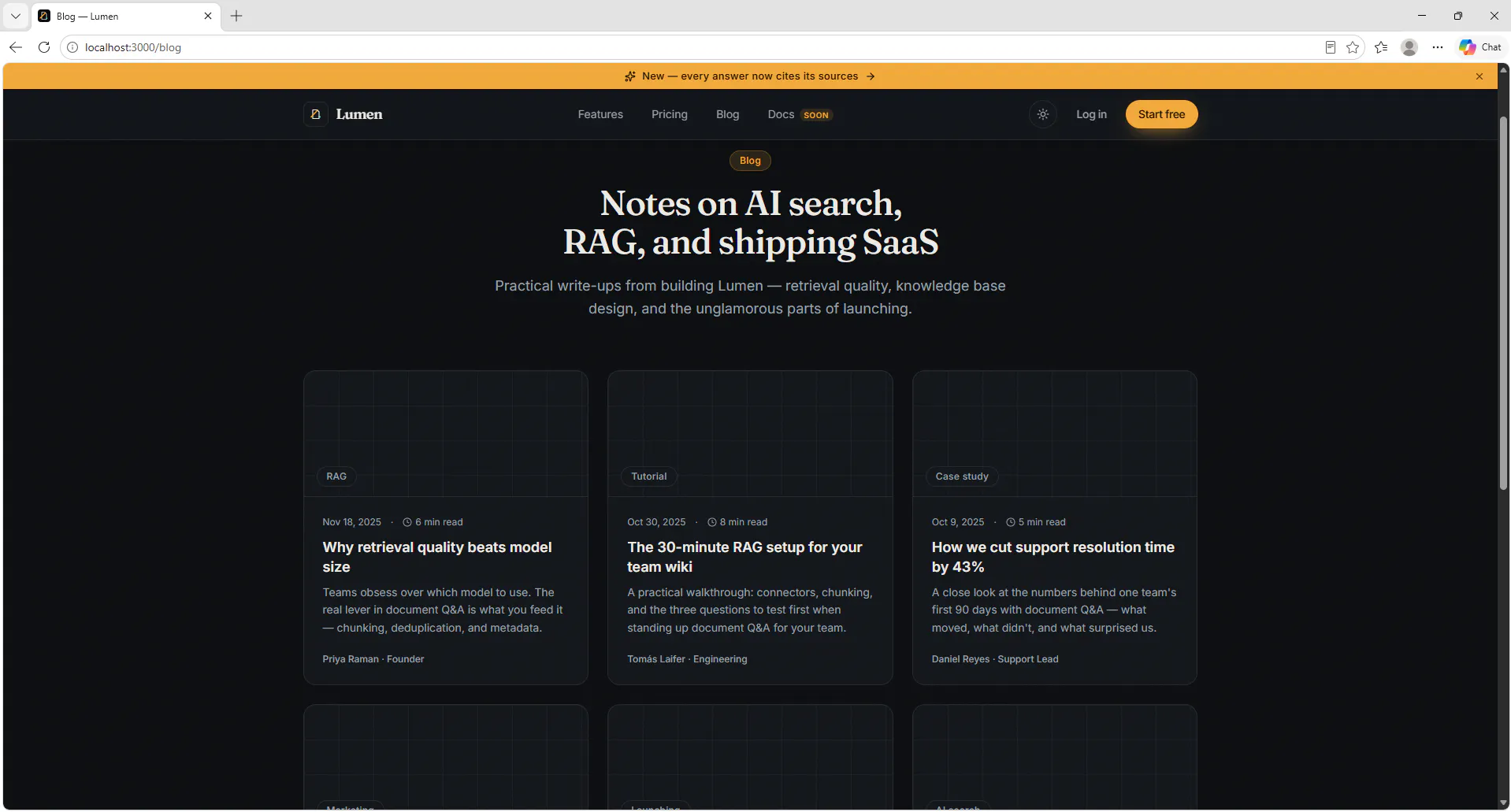Open a new tab with the plus icon
The image size is (1511, 812).
(x=236, y=16)
